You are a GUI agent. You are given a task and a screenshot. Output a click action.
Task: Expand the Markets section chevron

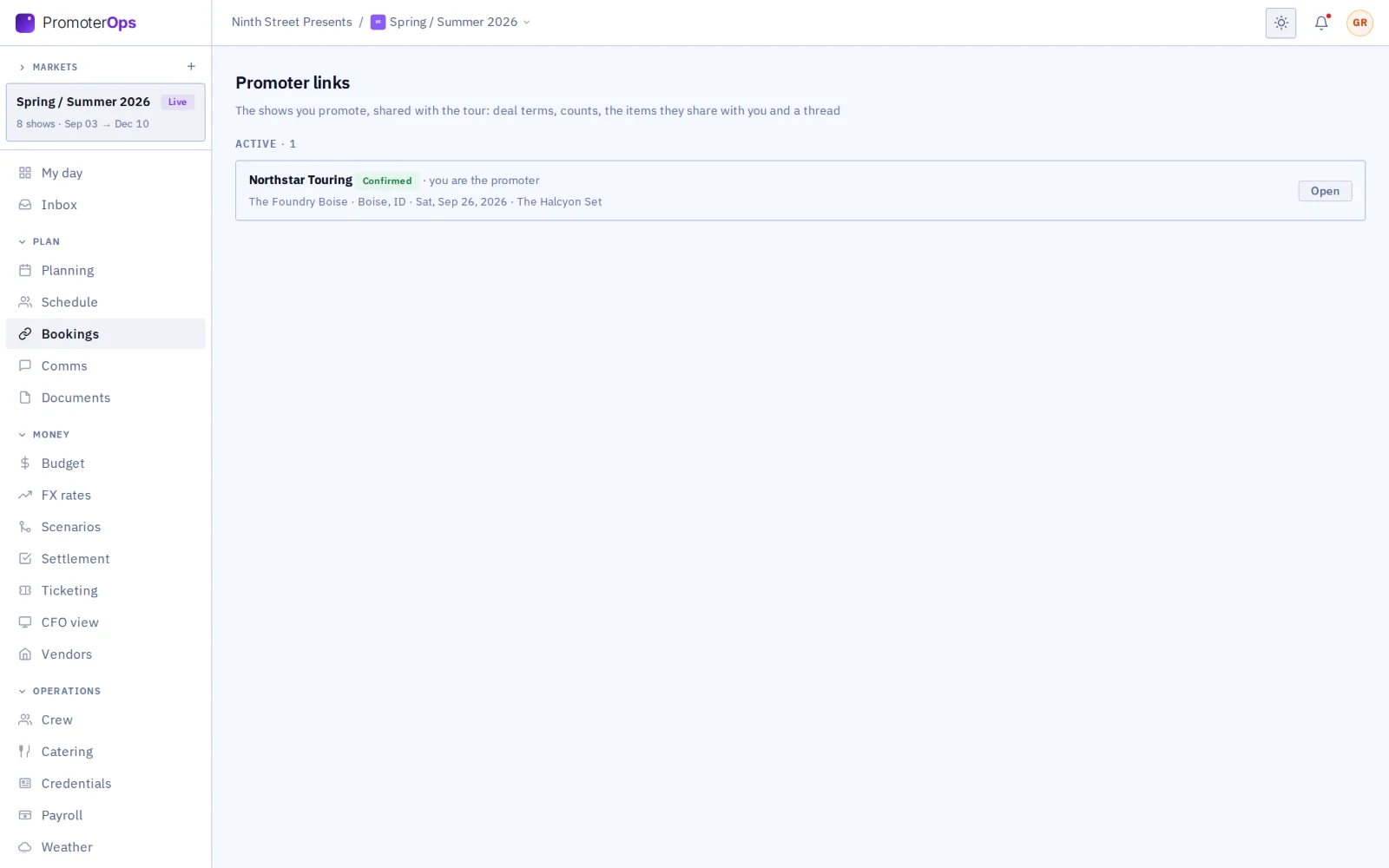click(x=22, y=67)
